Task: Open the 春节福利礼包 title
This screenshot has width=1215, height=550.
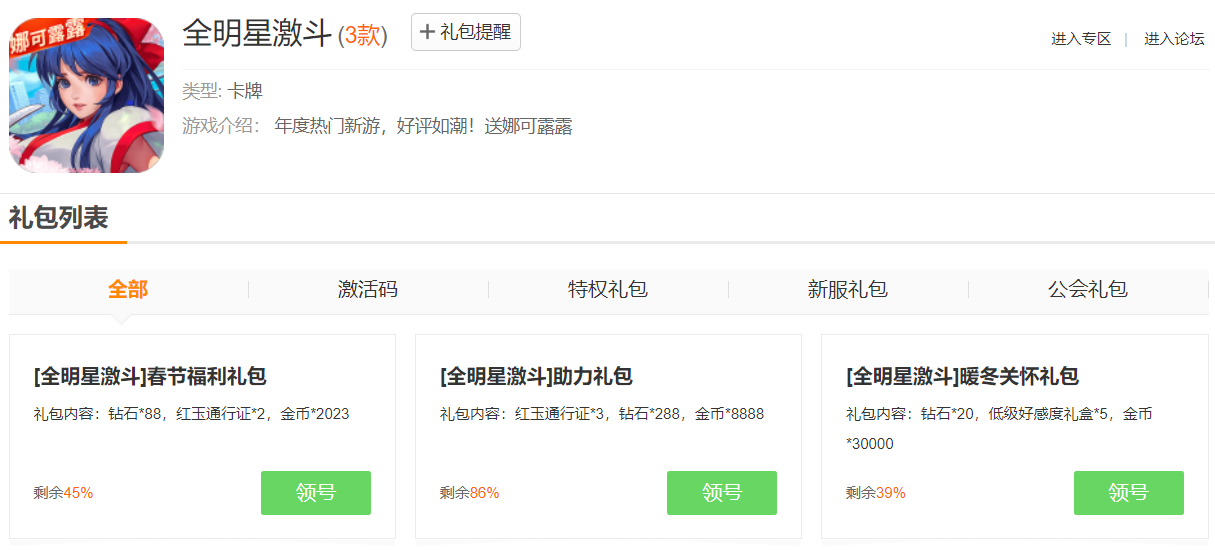Action: click(x=150, y=377)
